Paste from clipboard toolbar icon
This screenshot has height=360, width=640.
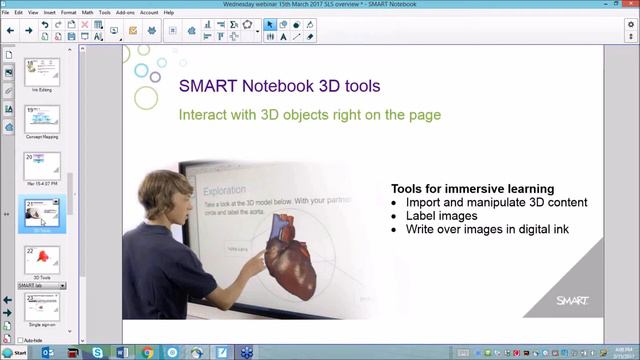(71, 24)
